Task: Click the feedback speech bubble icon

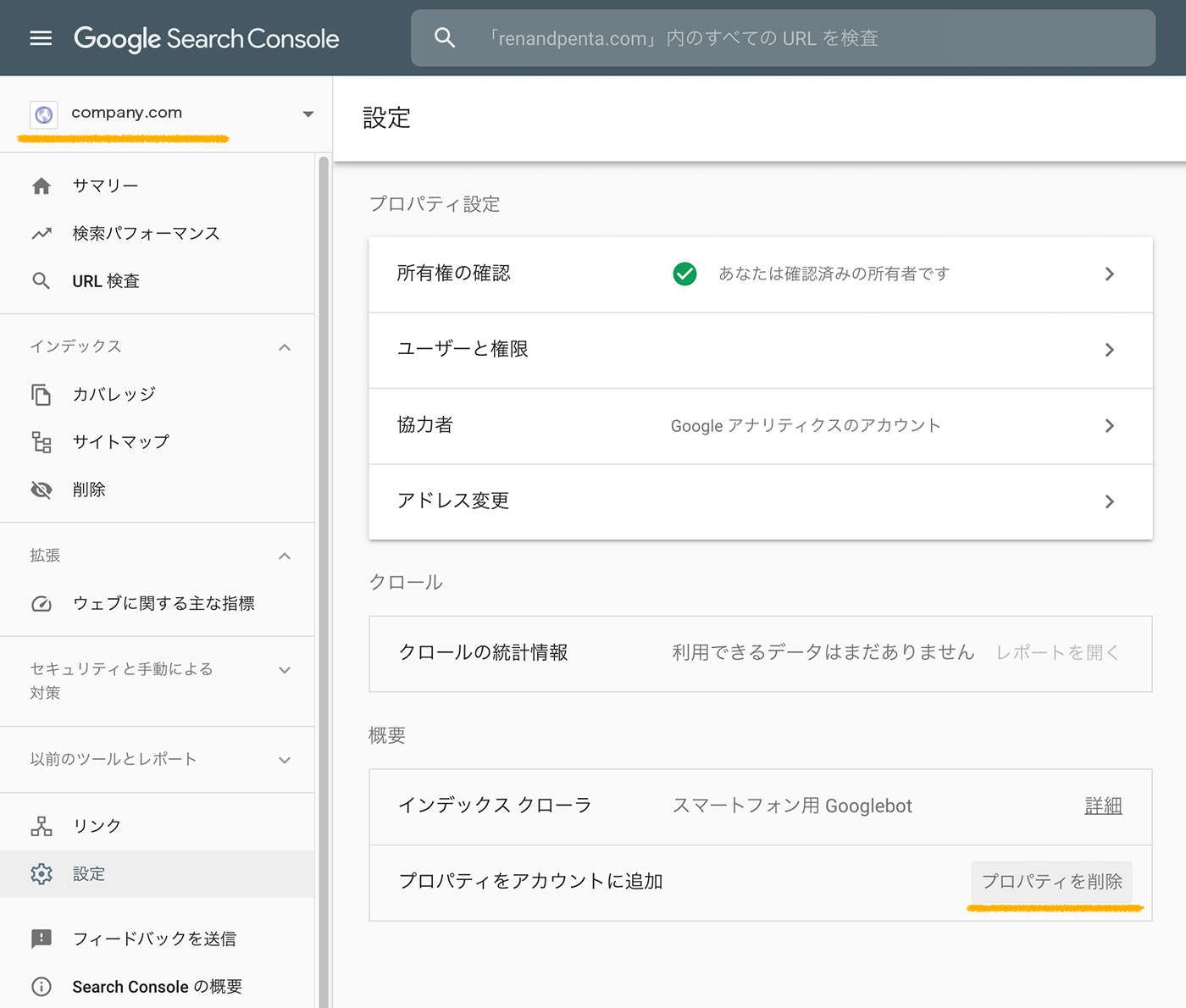Action: (x=42, y=939)
